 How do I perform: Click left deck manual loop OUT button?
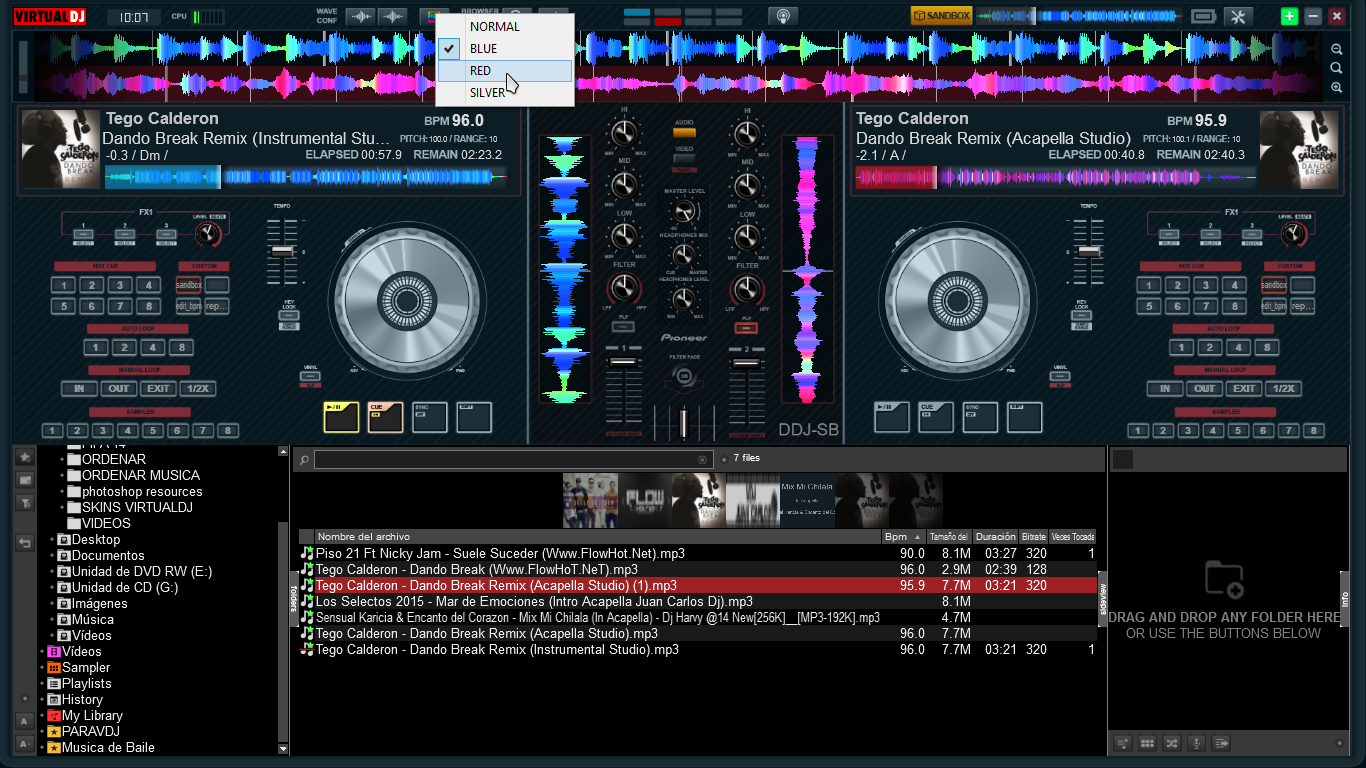click(x=119, y=389)
